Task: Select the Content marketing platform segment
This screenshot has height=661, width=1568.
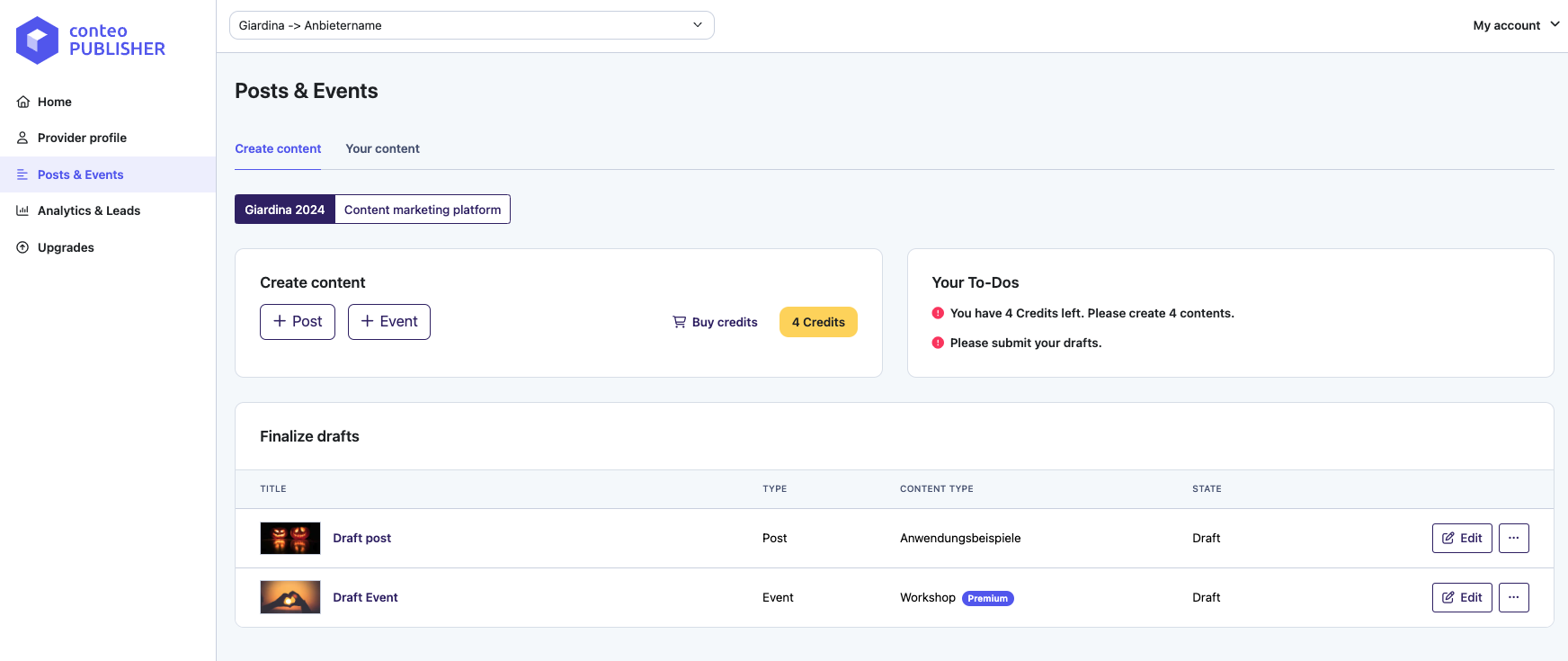Action: click(x=423, y=210)
